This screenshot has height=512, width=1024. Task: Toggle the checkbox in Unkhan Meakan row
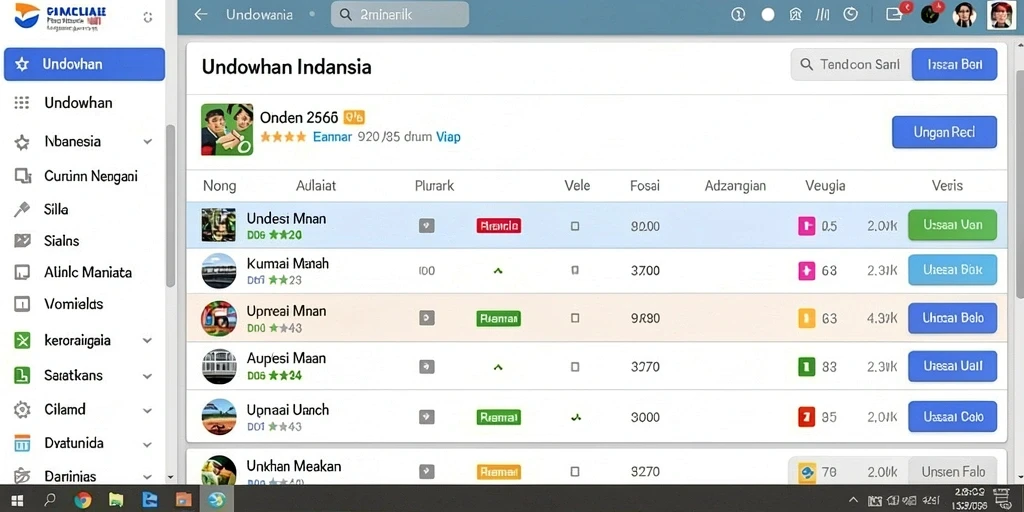[575, 471]
